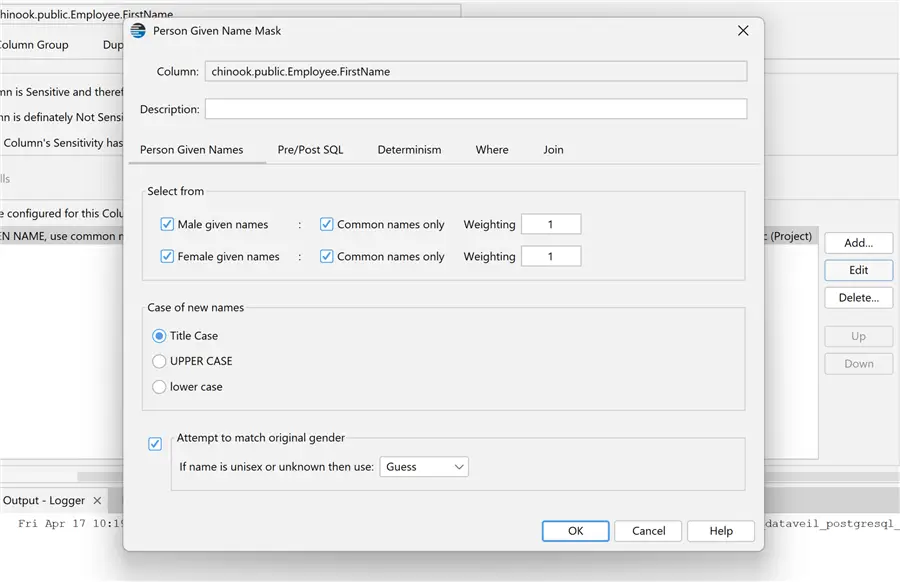Click Add... button in background window
Image resolution: width=900 pixels, height=582 pixels.
click(859, 243)
